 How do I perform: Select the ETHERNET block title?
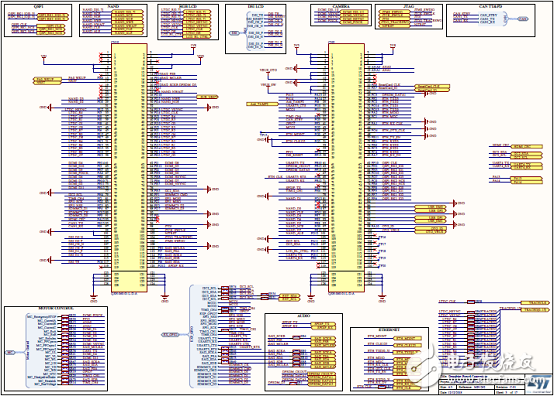point(389,330)
